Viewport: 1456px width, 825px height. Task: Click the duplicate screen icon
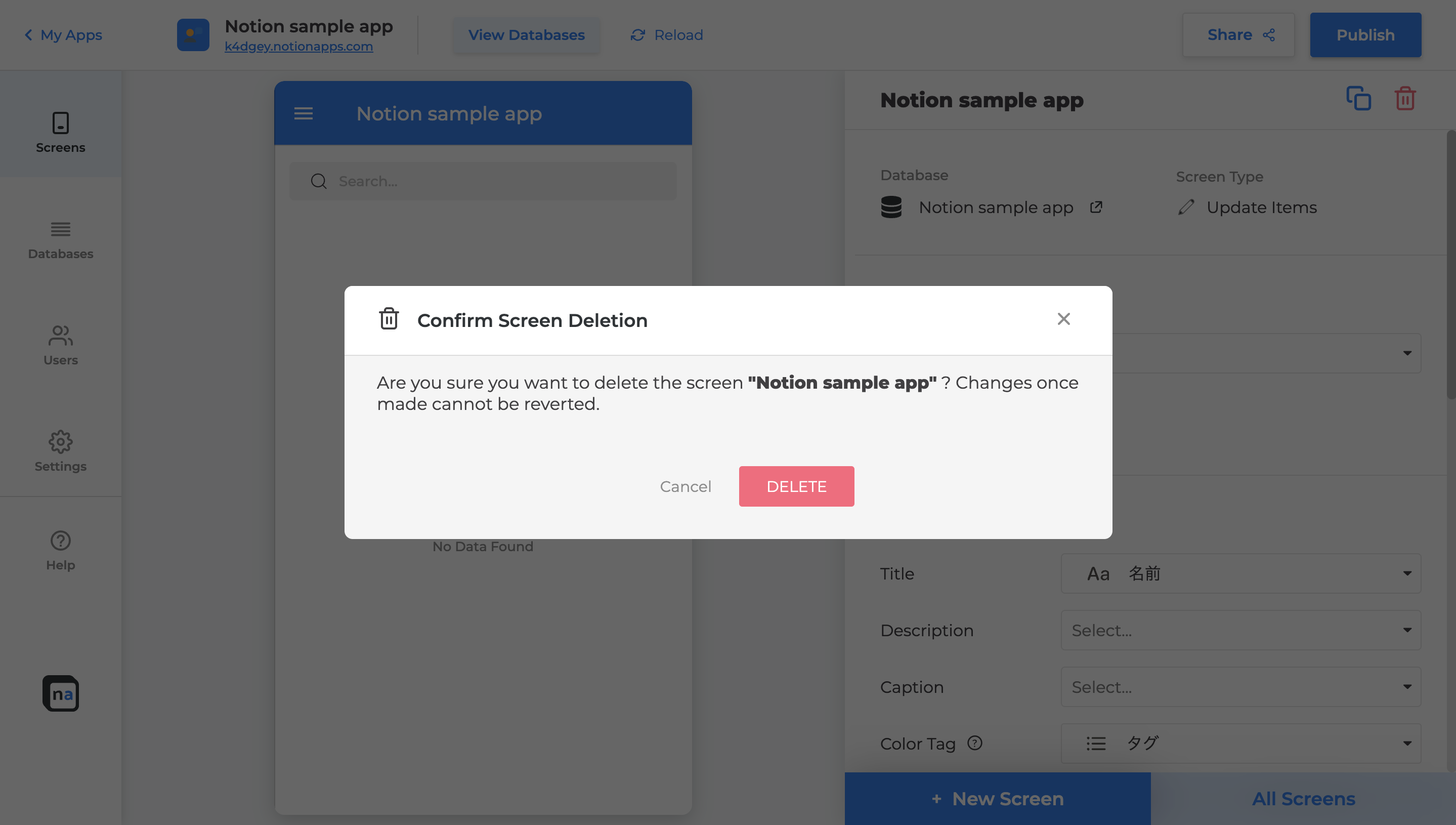[1358, 99]
